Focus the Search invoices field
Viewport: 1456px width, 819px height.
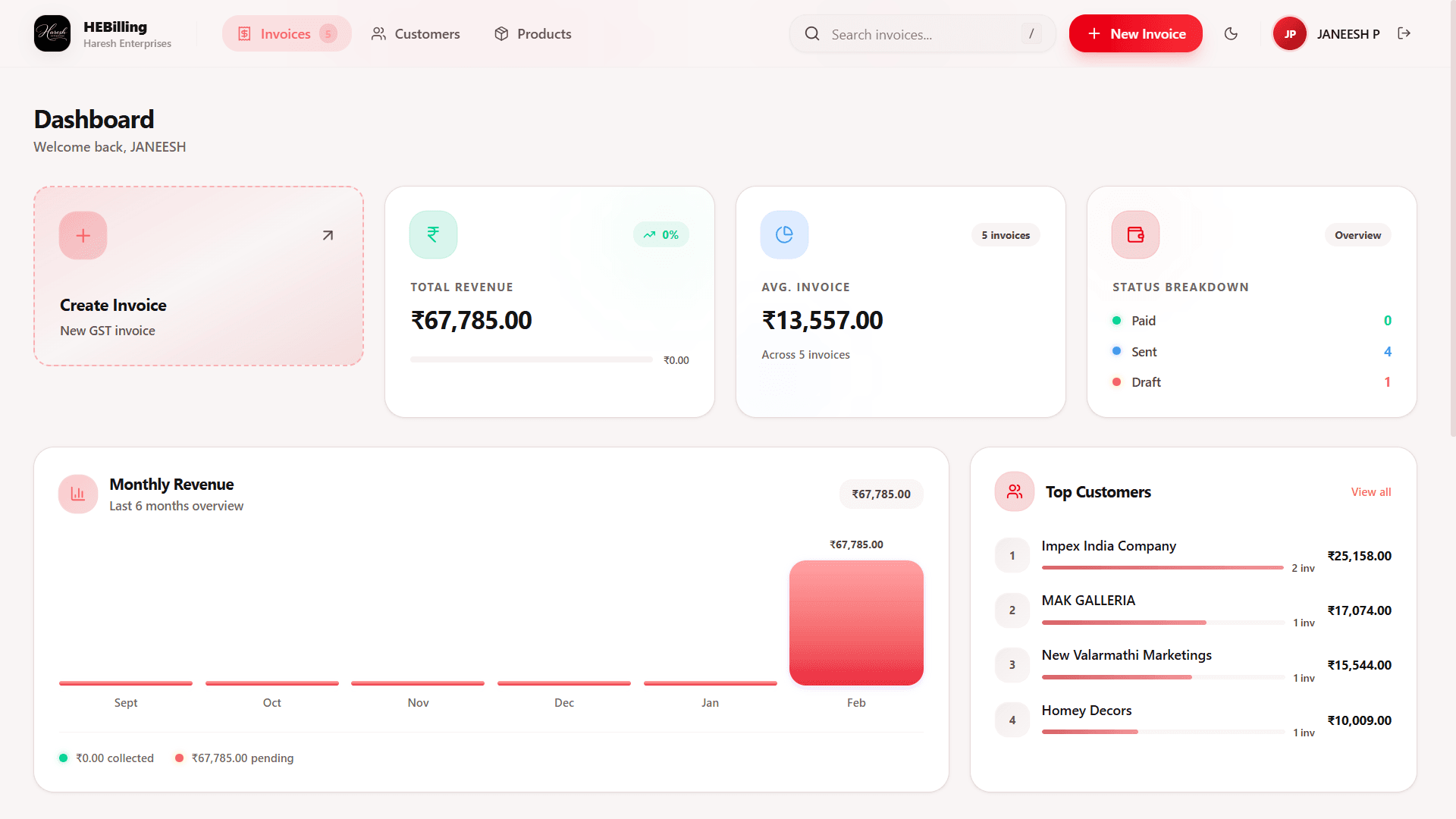921,34
